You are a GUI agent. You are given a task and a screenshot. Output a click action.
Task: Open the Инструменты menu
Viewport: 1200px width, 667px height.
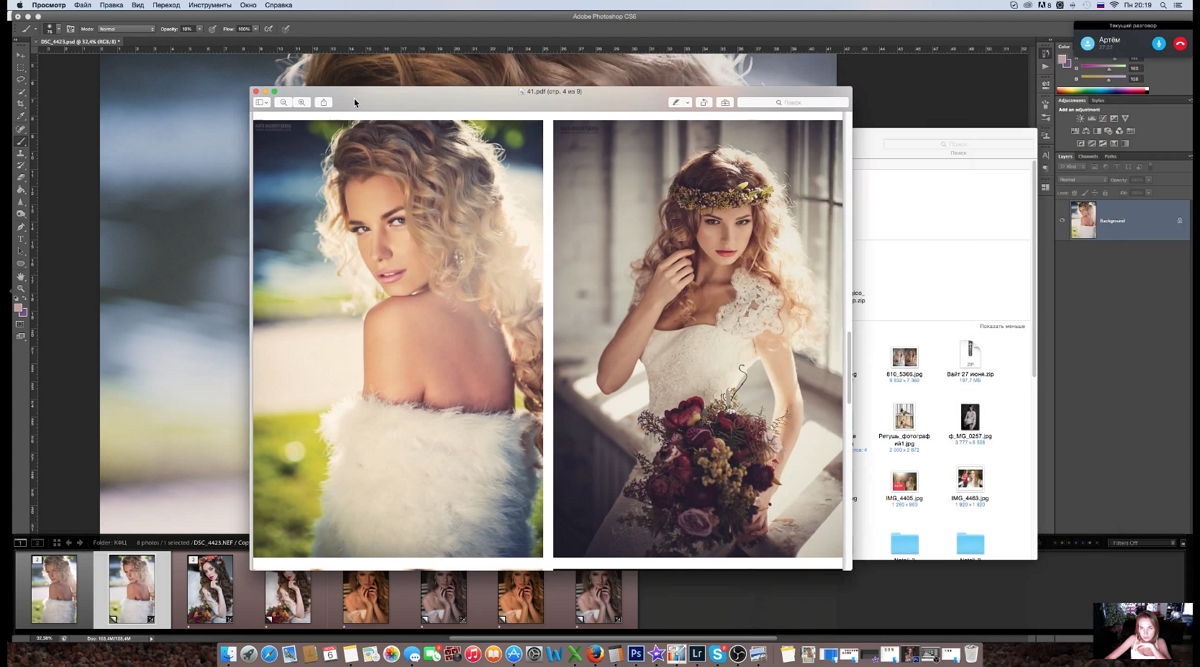click(x=210, y=5)
